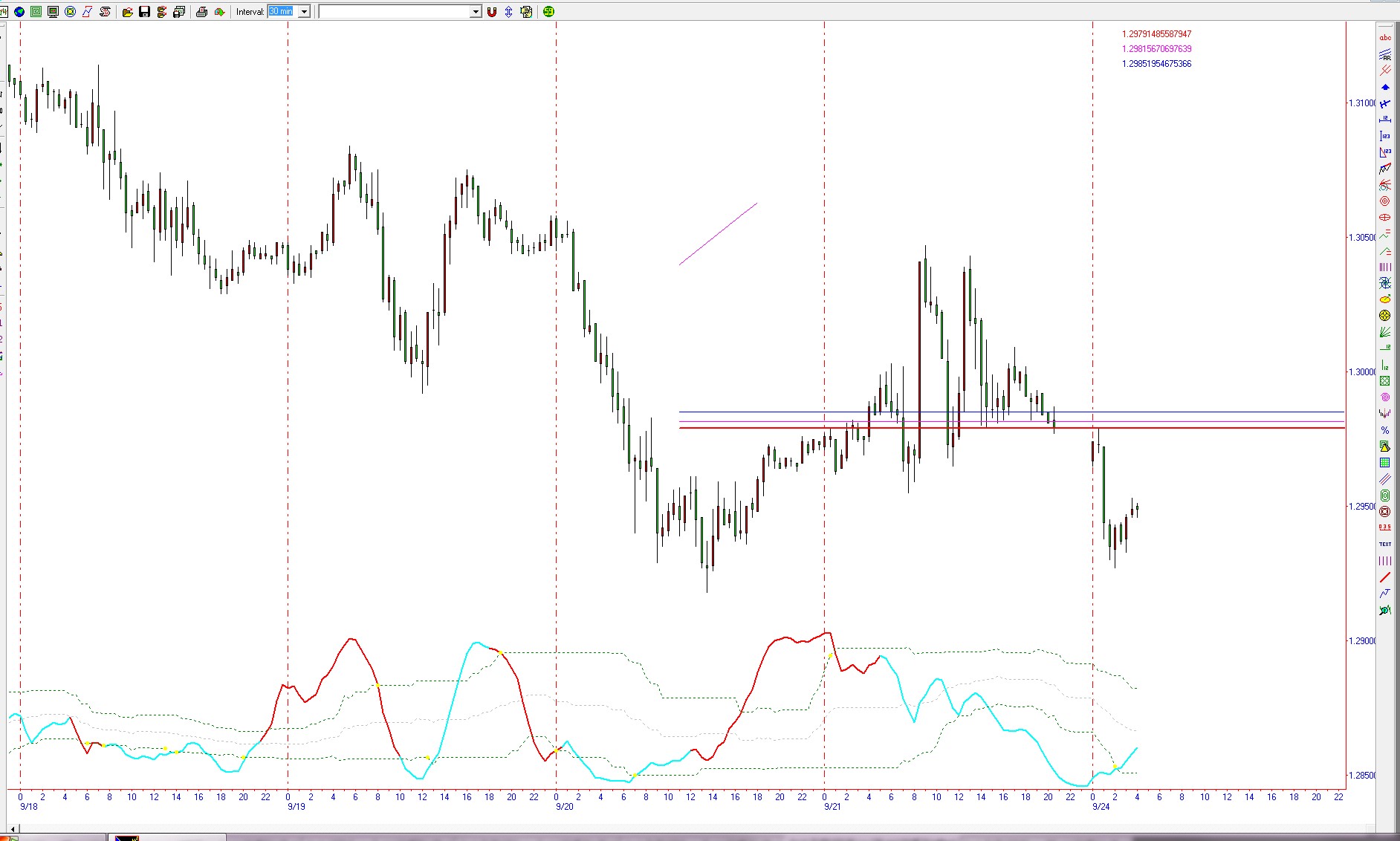Image resolution: width=1400 pixels, height=841 pixels.
Task: Select the yellow circle wheel tool
Action: coord(1385,316)
